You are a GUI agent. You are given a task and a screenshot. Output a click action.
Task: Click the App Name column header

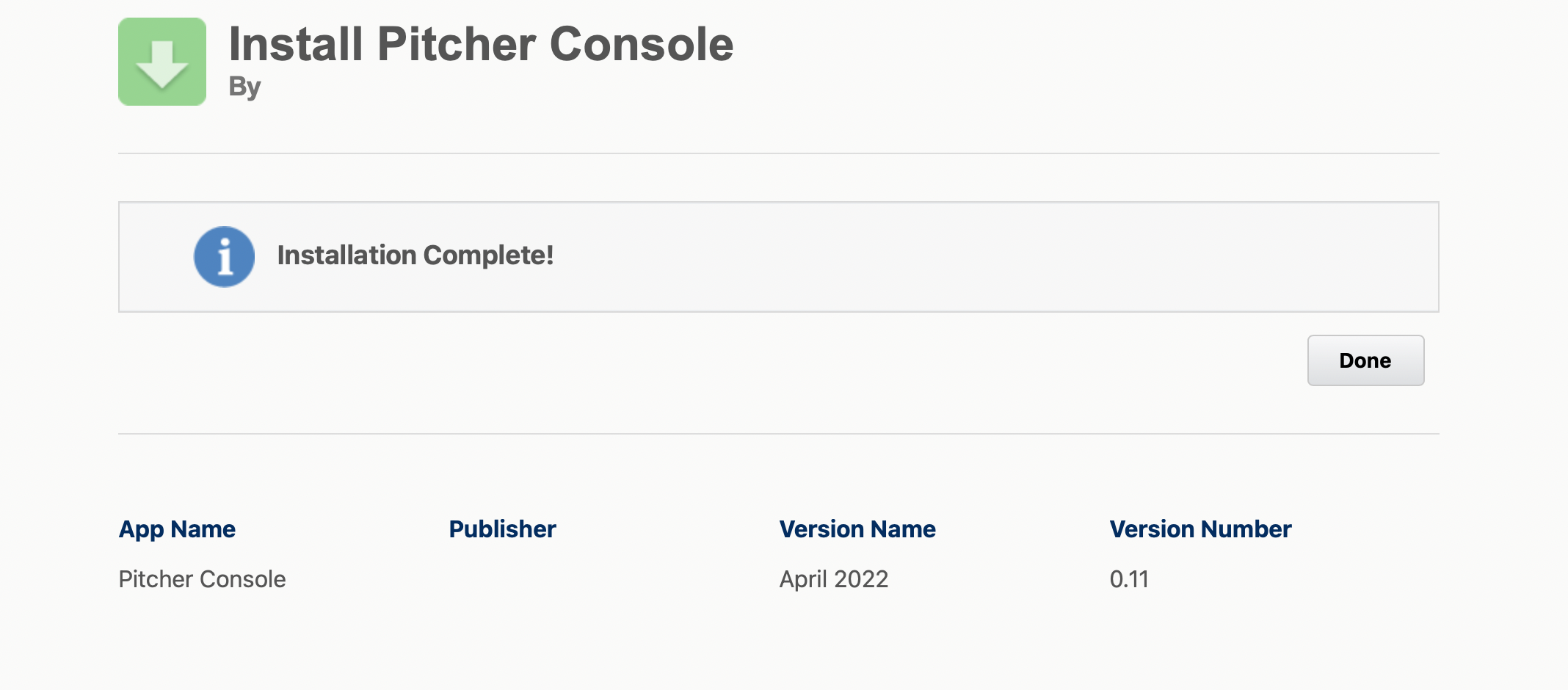pos(177,529)
